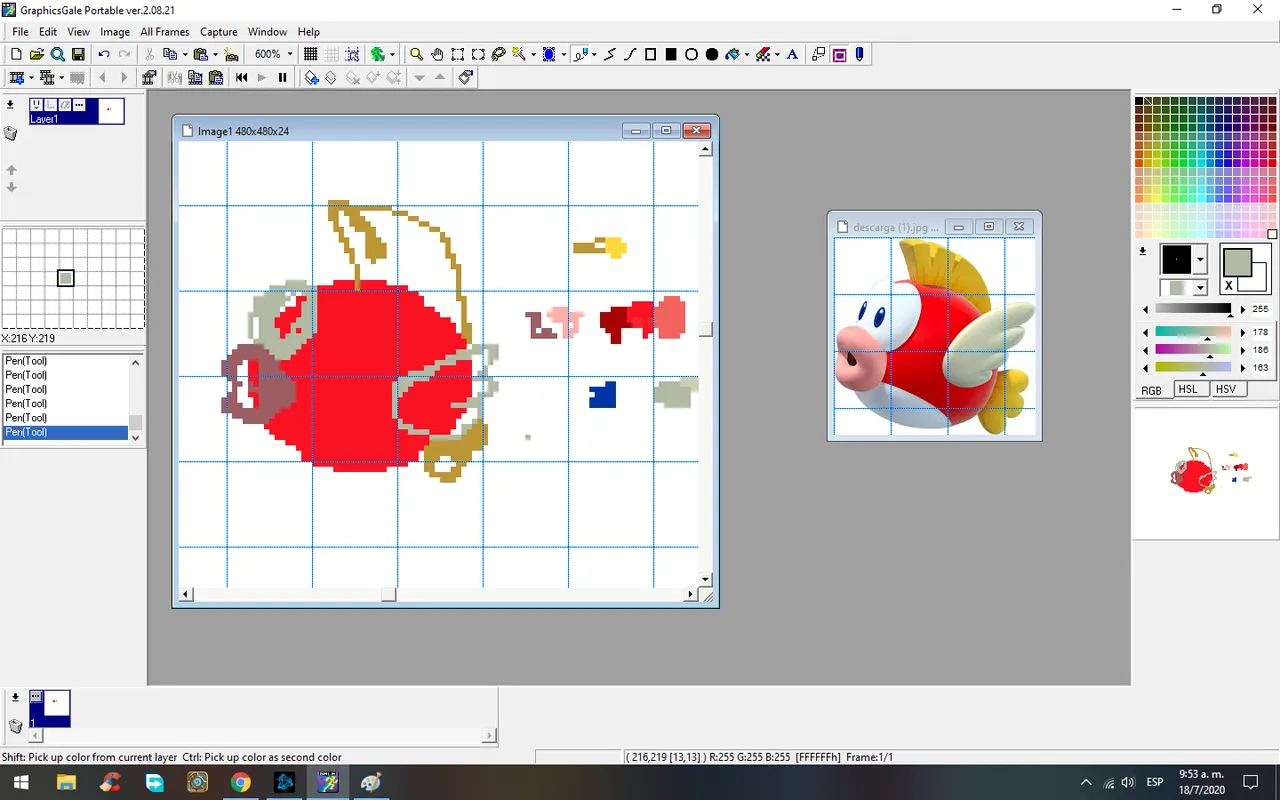This screenshot has height=800, width=1280.
Task: Save the image with the floppy disk icon
Action: click(x=78, y=54)
